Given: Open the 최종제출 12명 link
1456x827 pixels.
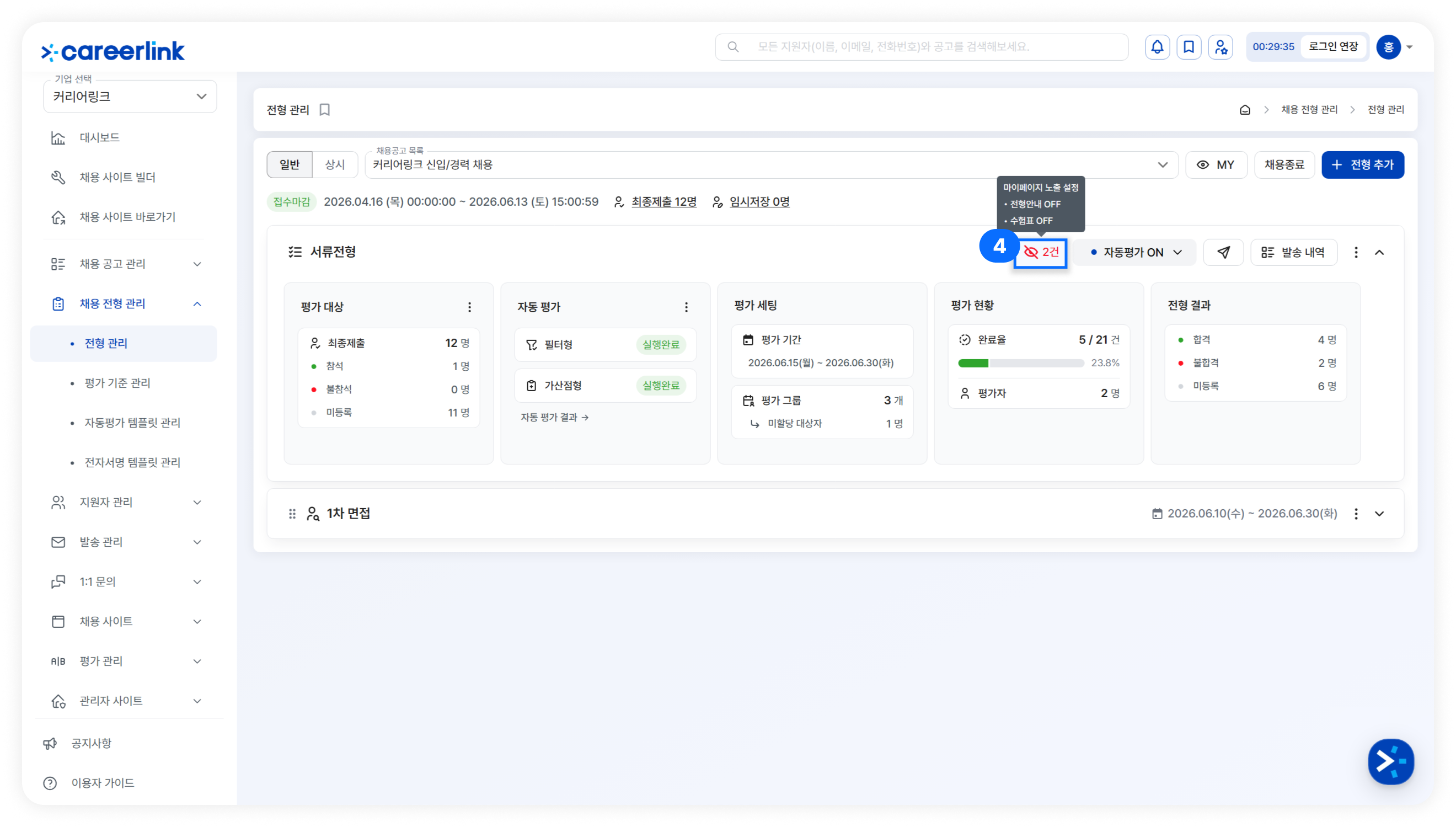Looking at the screenshot, I should [663, 201].
